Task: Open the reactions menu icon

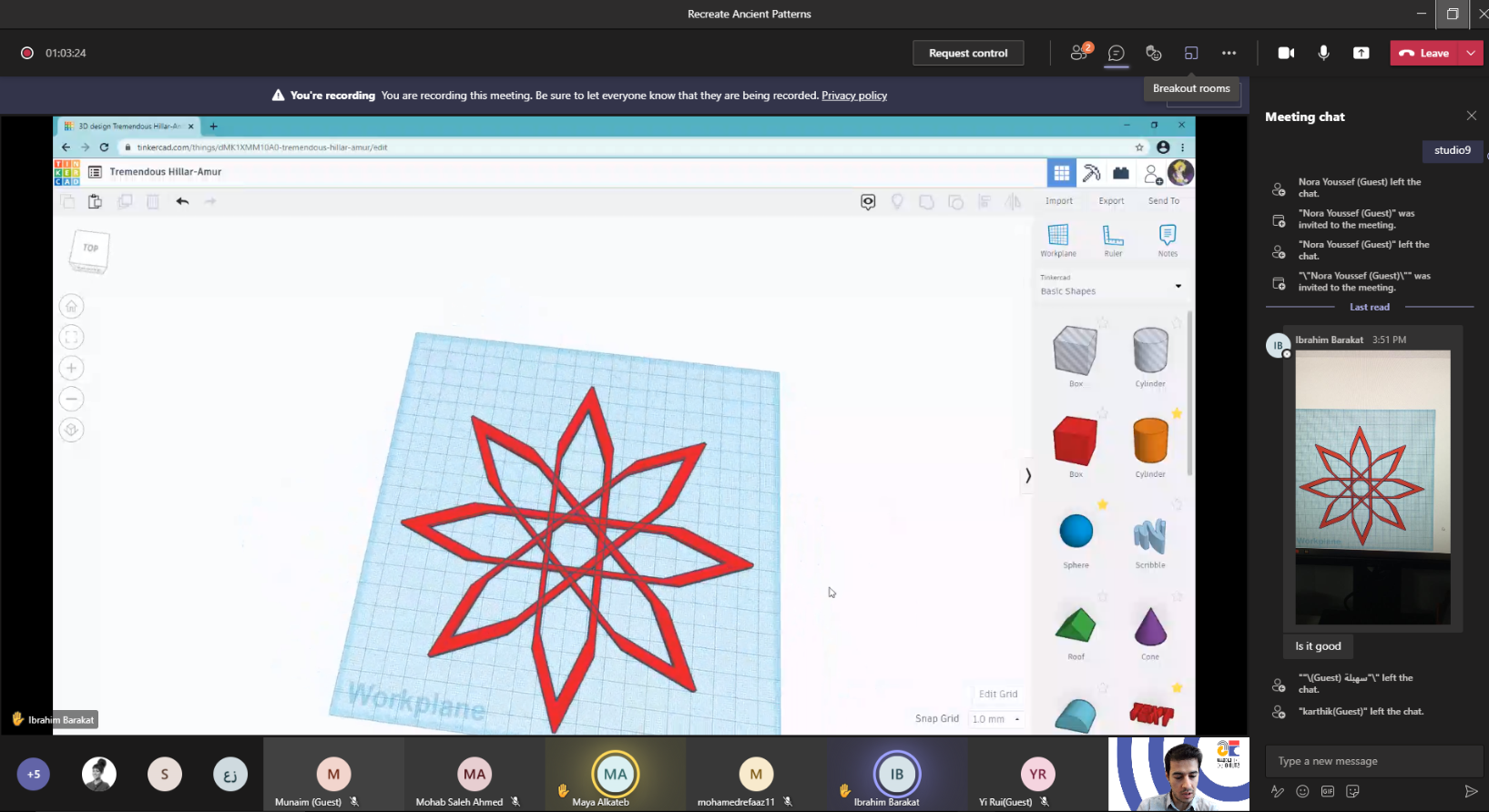Action: point(1154,53)
